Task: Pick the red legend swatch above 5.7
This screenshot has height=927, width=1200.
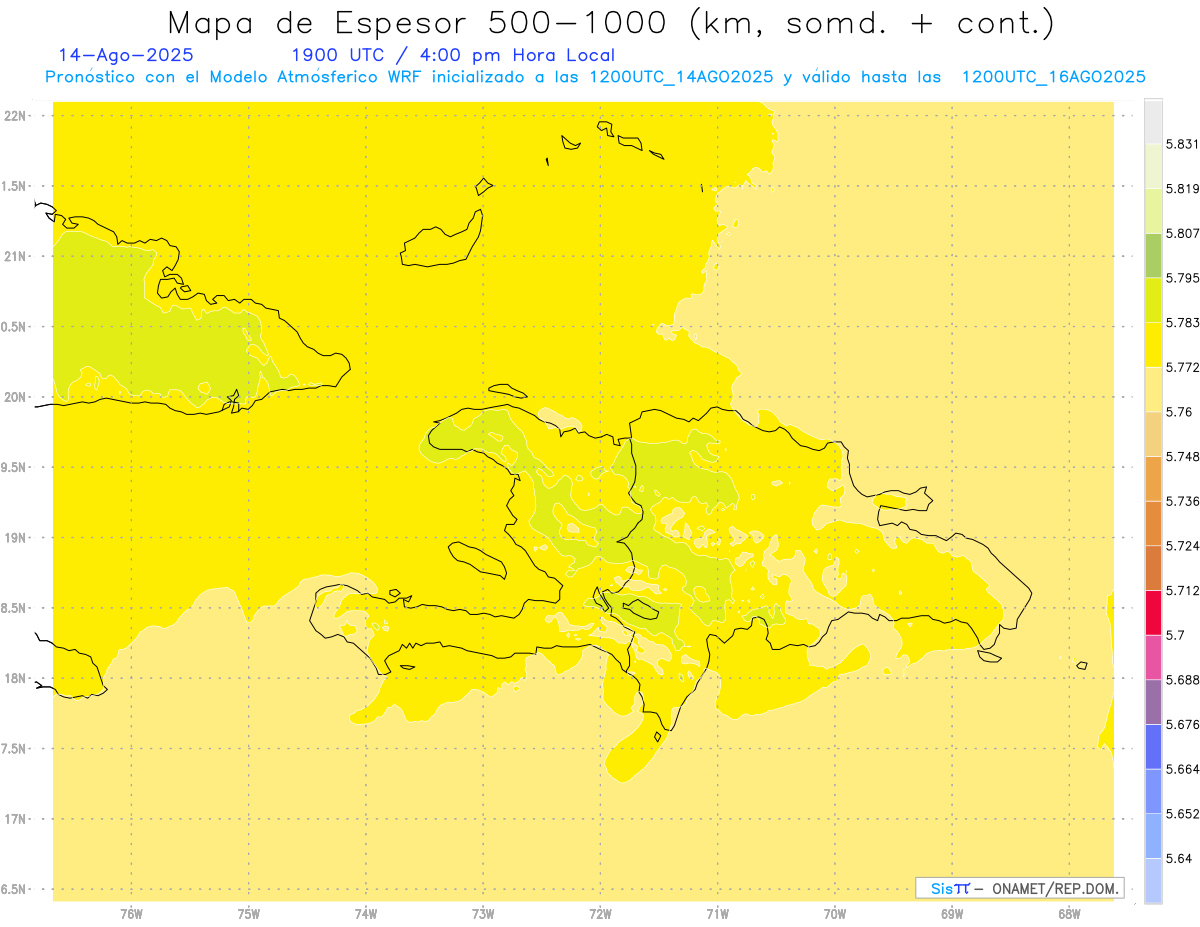Action: 1153,612
